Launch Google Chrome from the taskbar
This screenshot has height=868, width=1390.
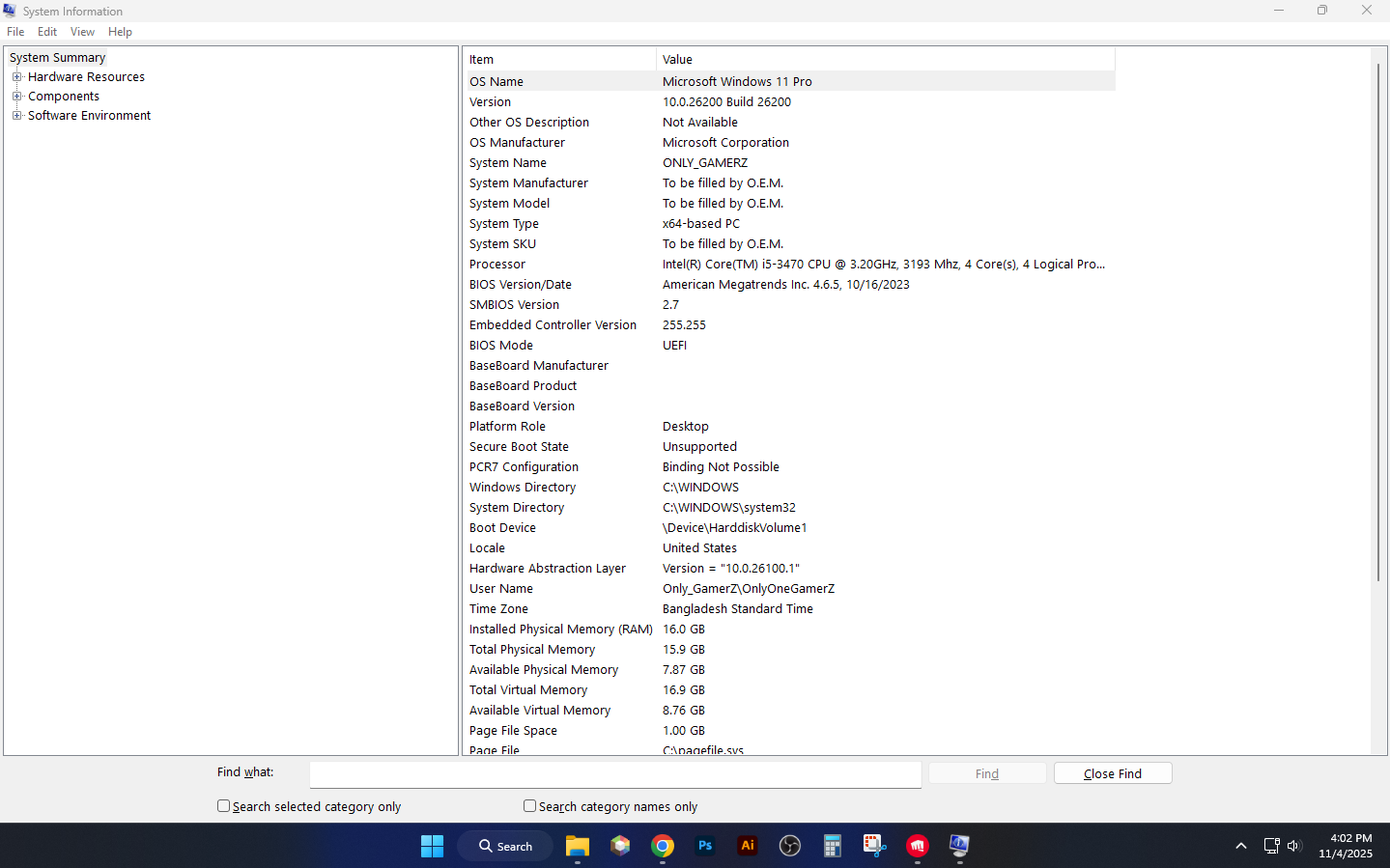point(663,846)
